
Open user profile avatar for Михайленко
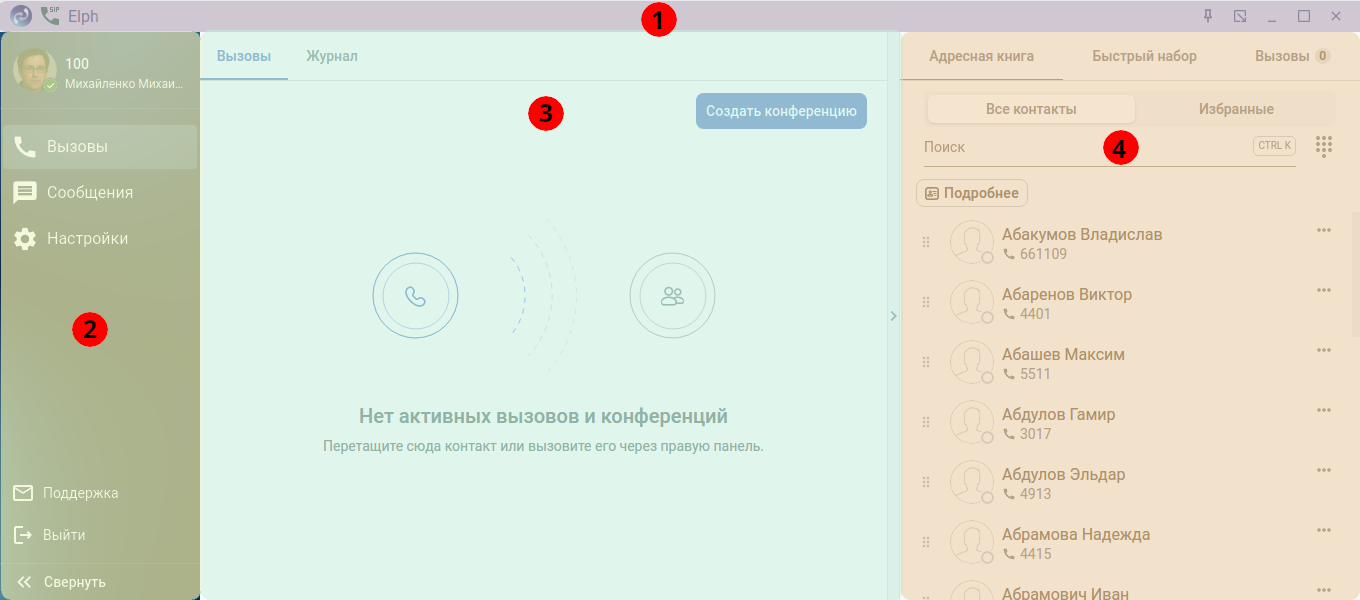tap(35, 71)
